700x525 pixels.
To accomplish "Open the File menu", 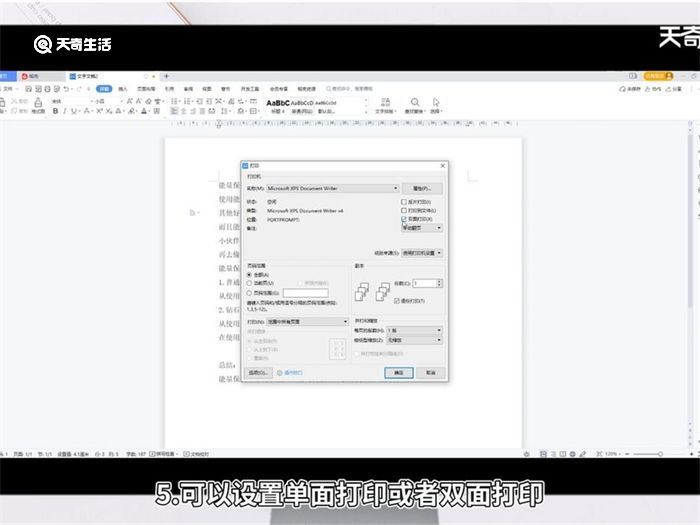I will pos(8,89).
